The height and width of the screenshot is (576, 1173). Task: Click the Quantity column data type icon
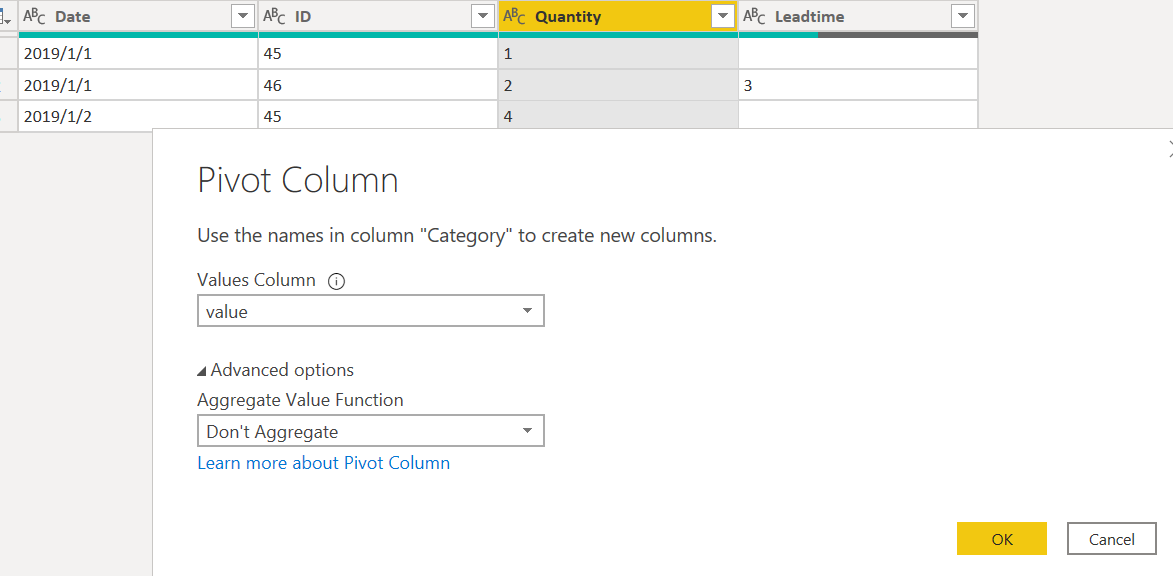[x=515, y=16]
